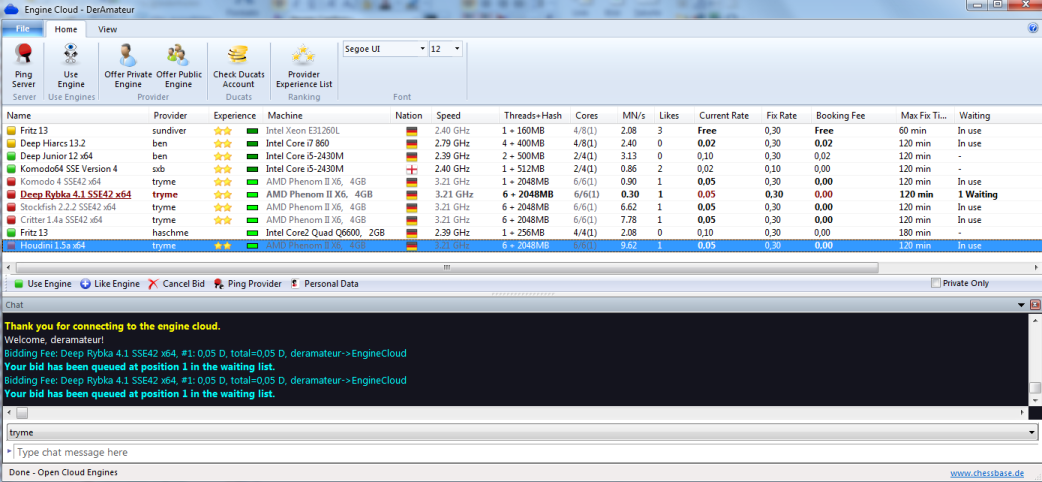
Task: Click green status icon of Deep Junior 12 x64
Action: [x=11, y=156]
